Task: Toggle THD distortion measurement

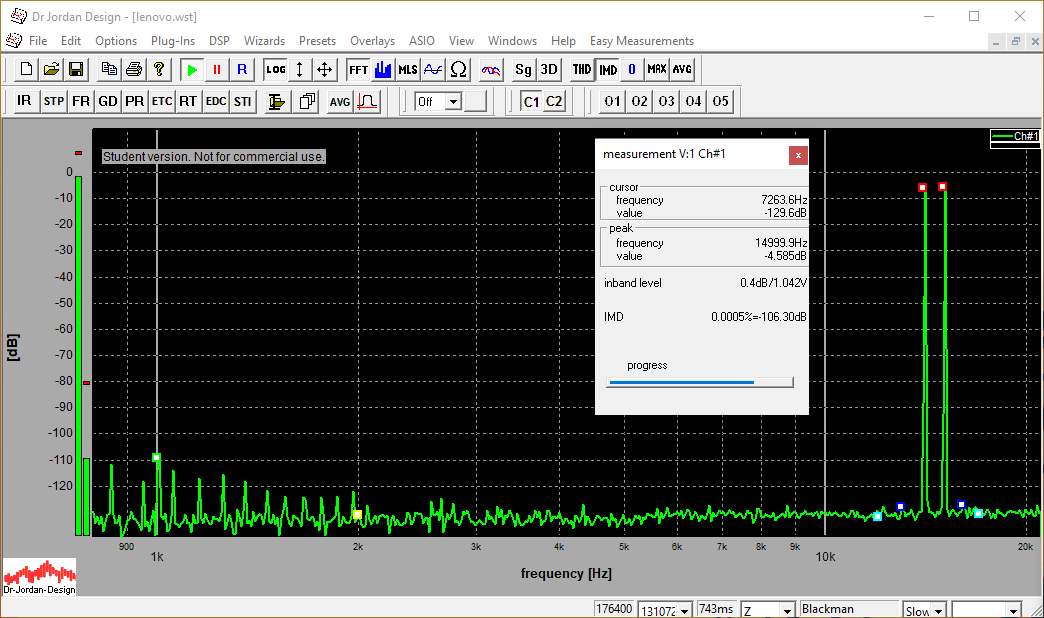Action: point(582,69)
